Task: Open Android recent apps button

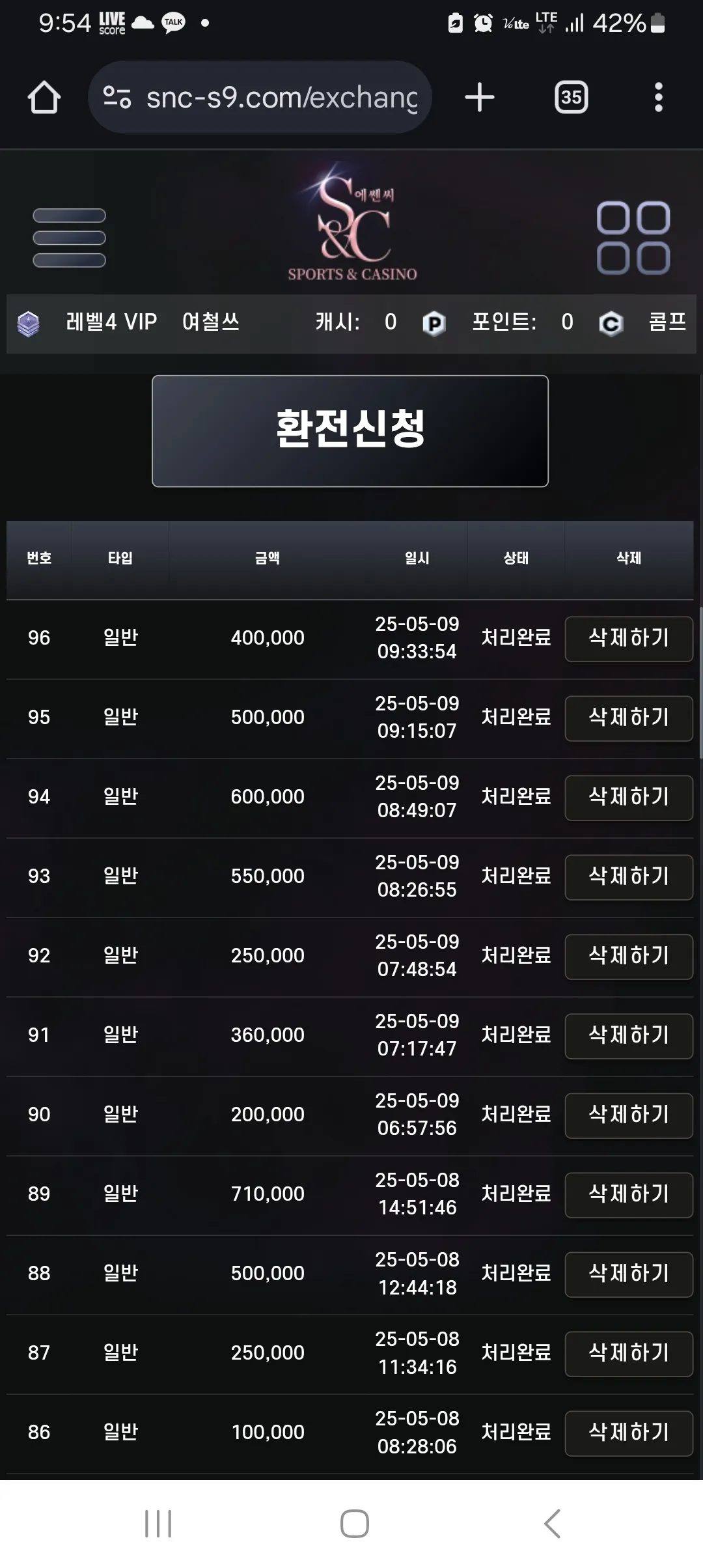Action: (x=158, y=1524)
